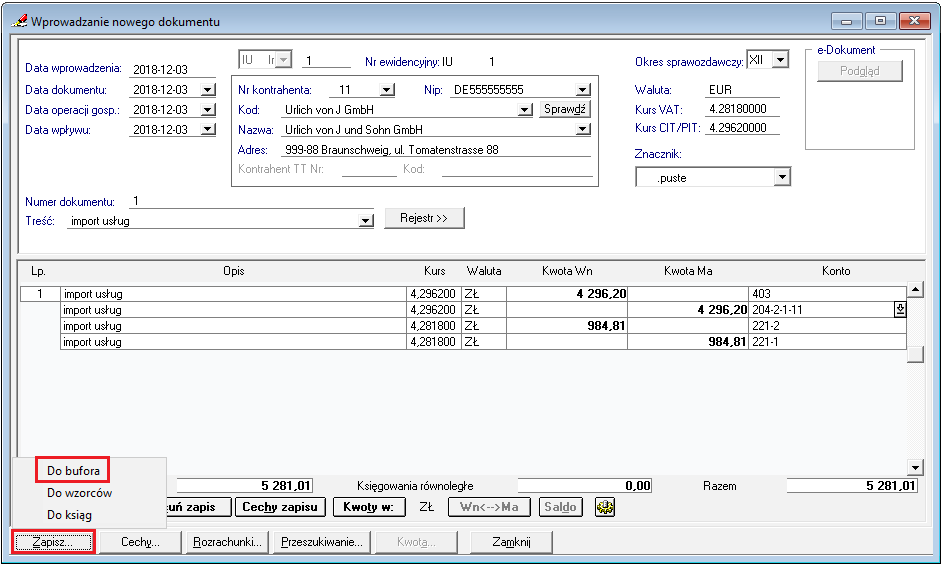
Task: Select row 1 description with account 403
Action: [x=234, y=294]
